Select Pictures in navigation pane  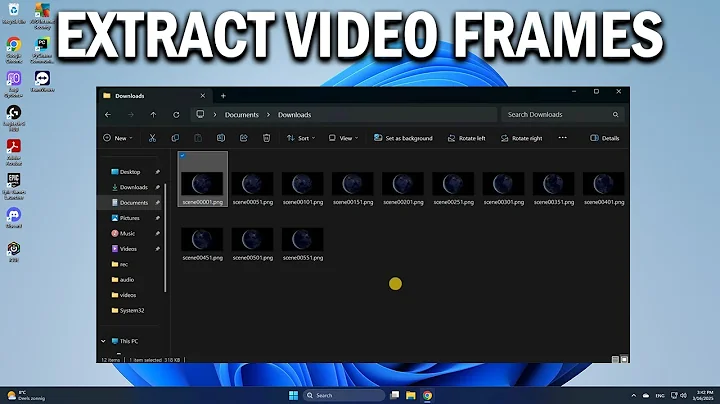(130, 218)
